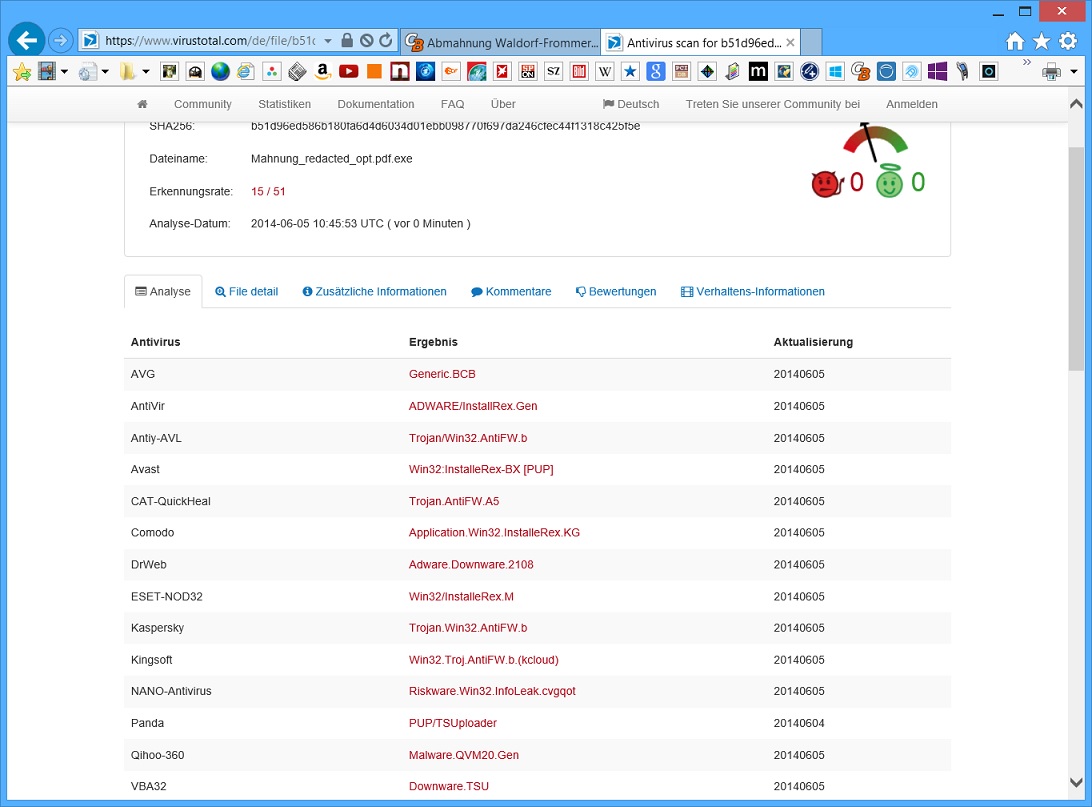This screenshot has height=807, width=1092.
Task: Click the VirusTotal home icon in nav
Action: [x=142, y=104]
